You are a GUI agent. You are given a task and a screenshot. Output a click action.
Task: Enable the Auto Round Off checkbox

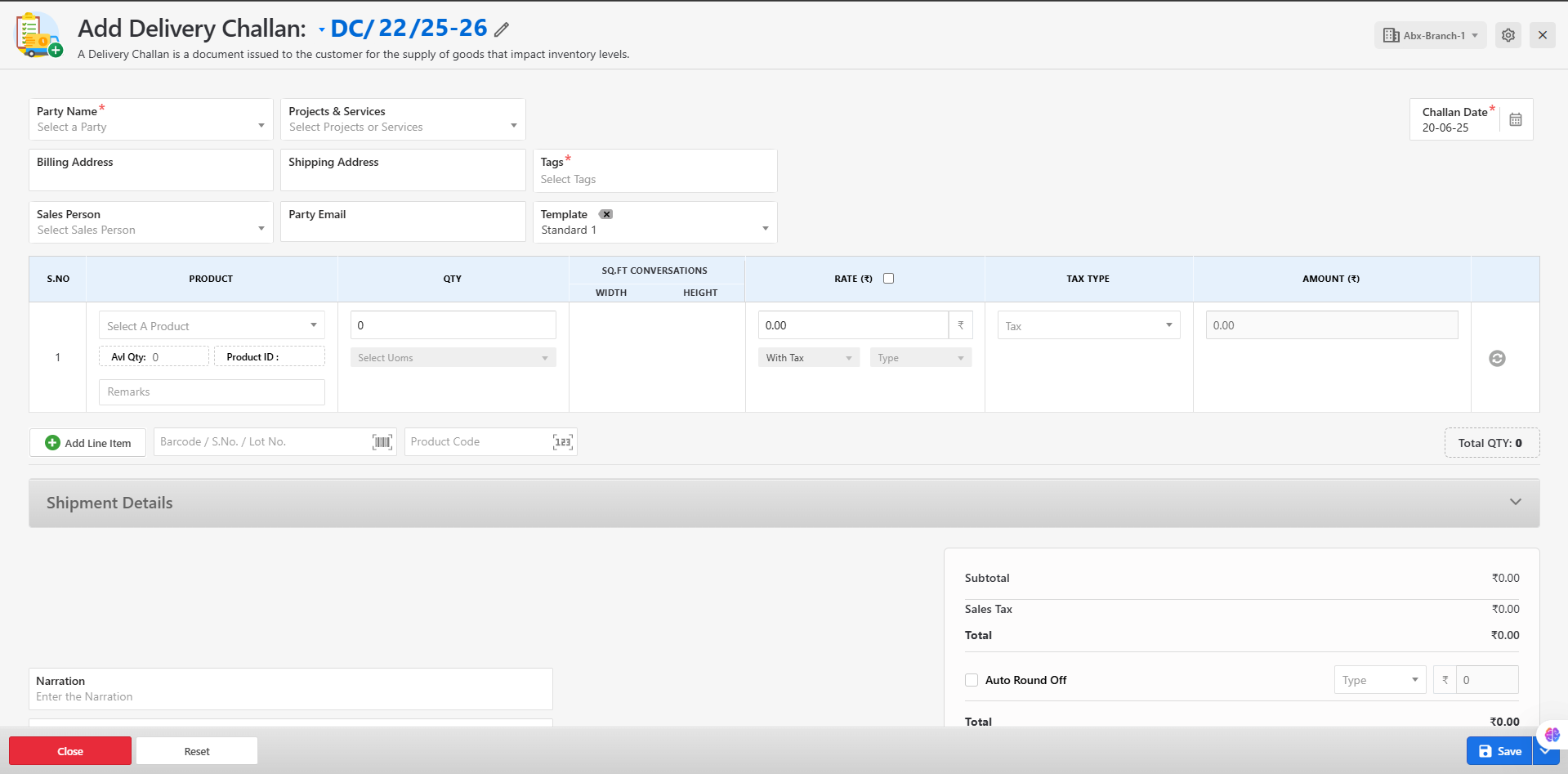coord(972,680)
